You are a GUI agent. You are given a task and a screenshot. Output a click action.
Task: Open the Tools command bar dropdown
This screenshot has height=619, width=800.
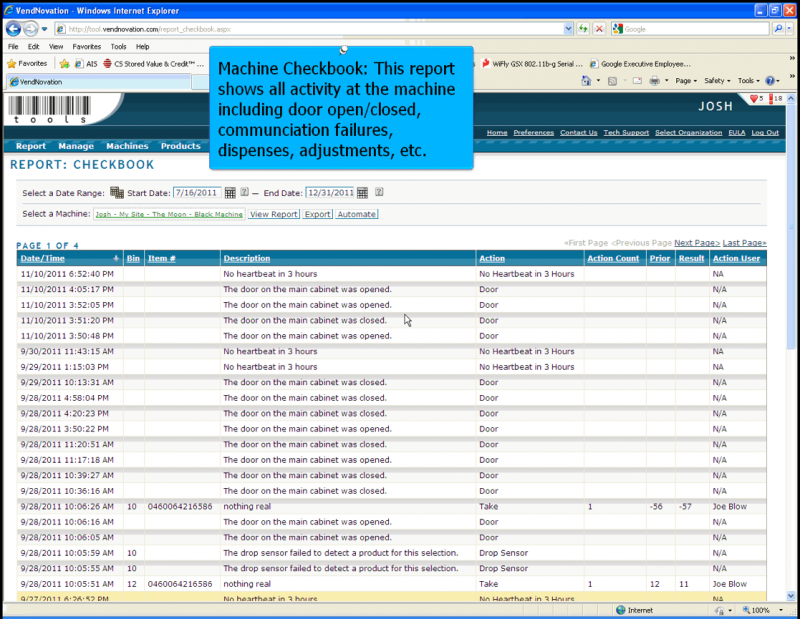[x=748, y=81]
